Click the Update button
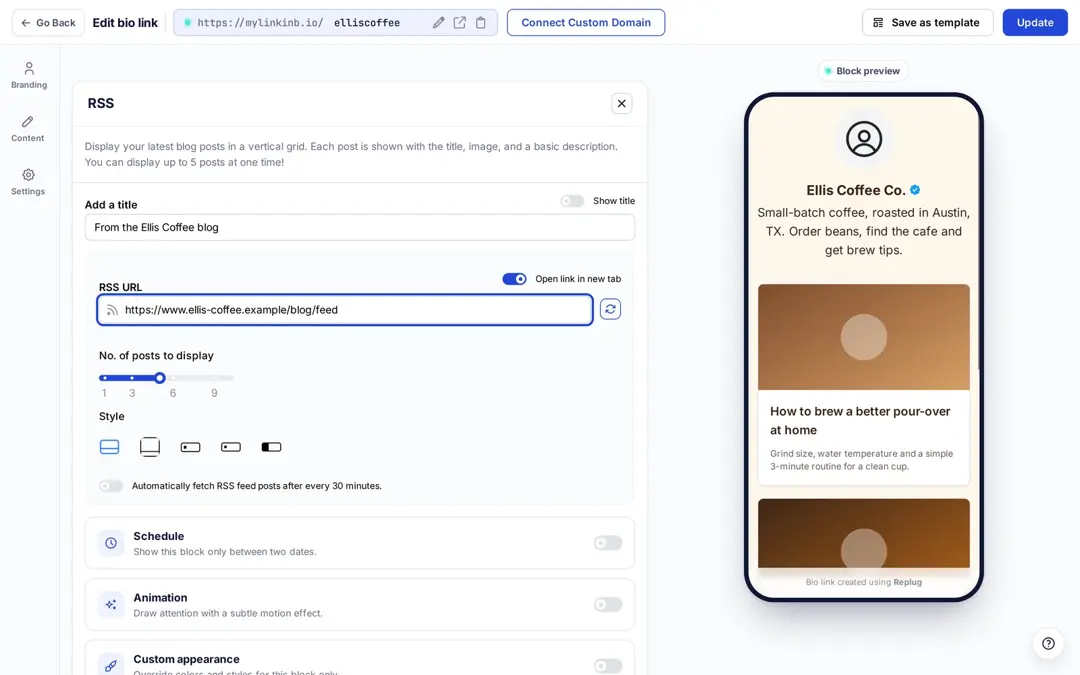 [1035, 23]
